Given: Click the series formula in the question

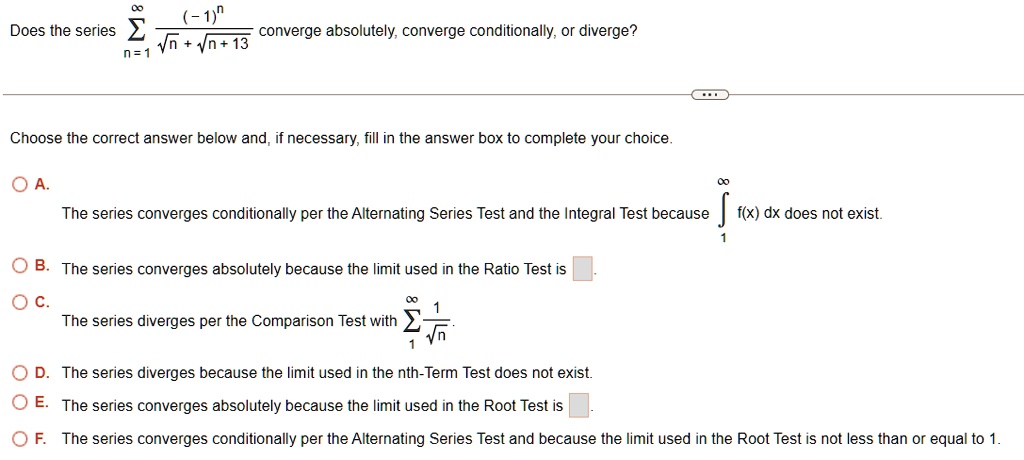Looking at the screenshot, I should pos(187,30).
